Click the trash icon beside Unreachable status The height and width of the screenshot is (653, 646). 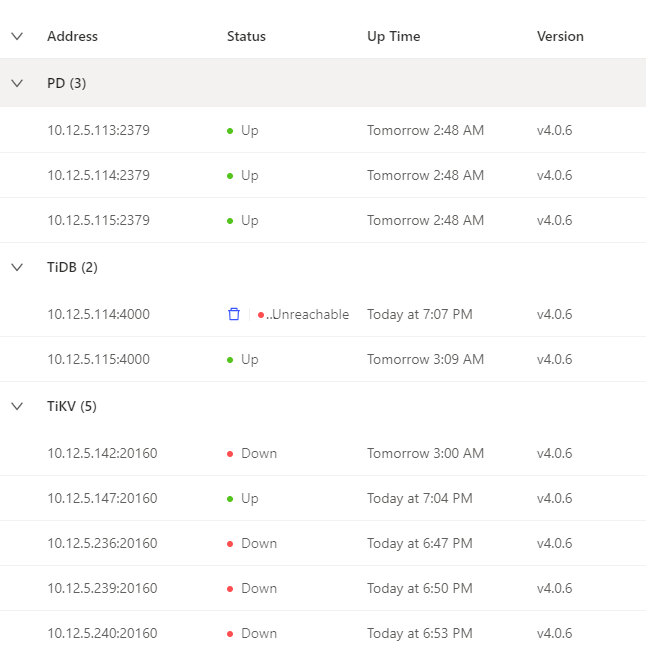tap(234, 314)
